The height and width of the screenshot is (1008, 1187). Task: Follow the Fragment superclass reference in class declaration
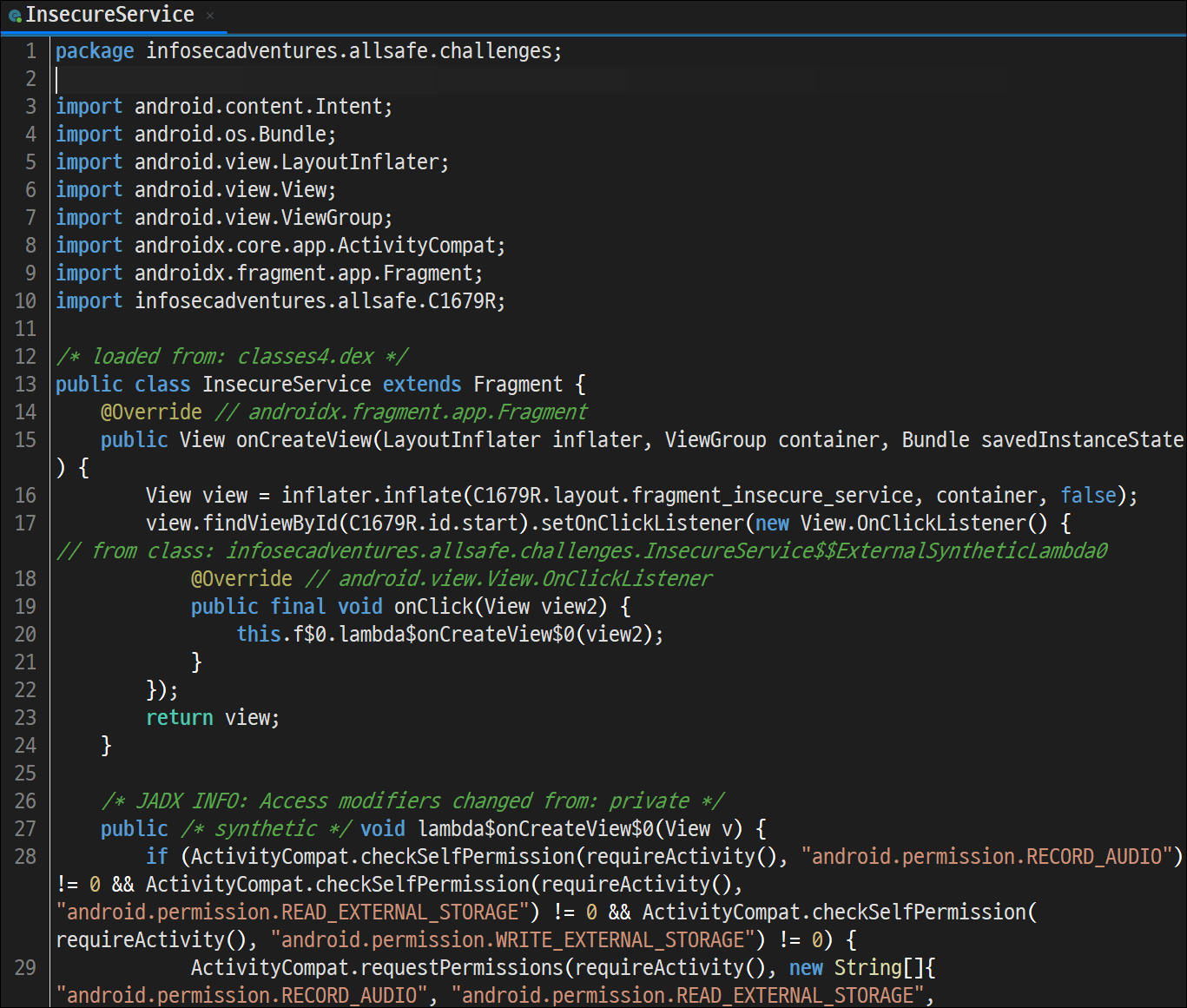(518, 385)
